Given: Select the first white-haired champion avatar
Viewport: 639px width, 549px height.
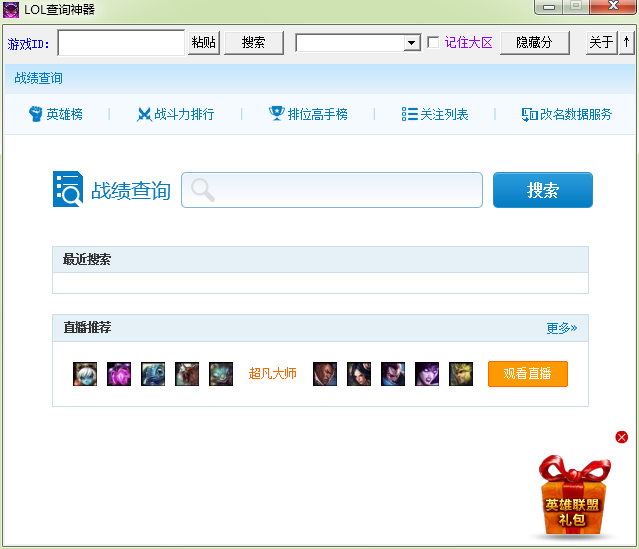Looking at the screenshot, I should 85,374.
